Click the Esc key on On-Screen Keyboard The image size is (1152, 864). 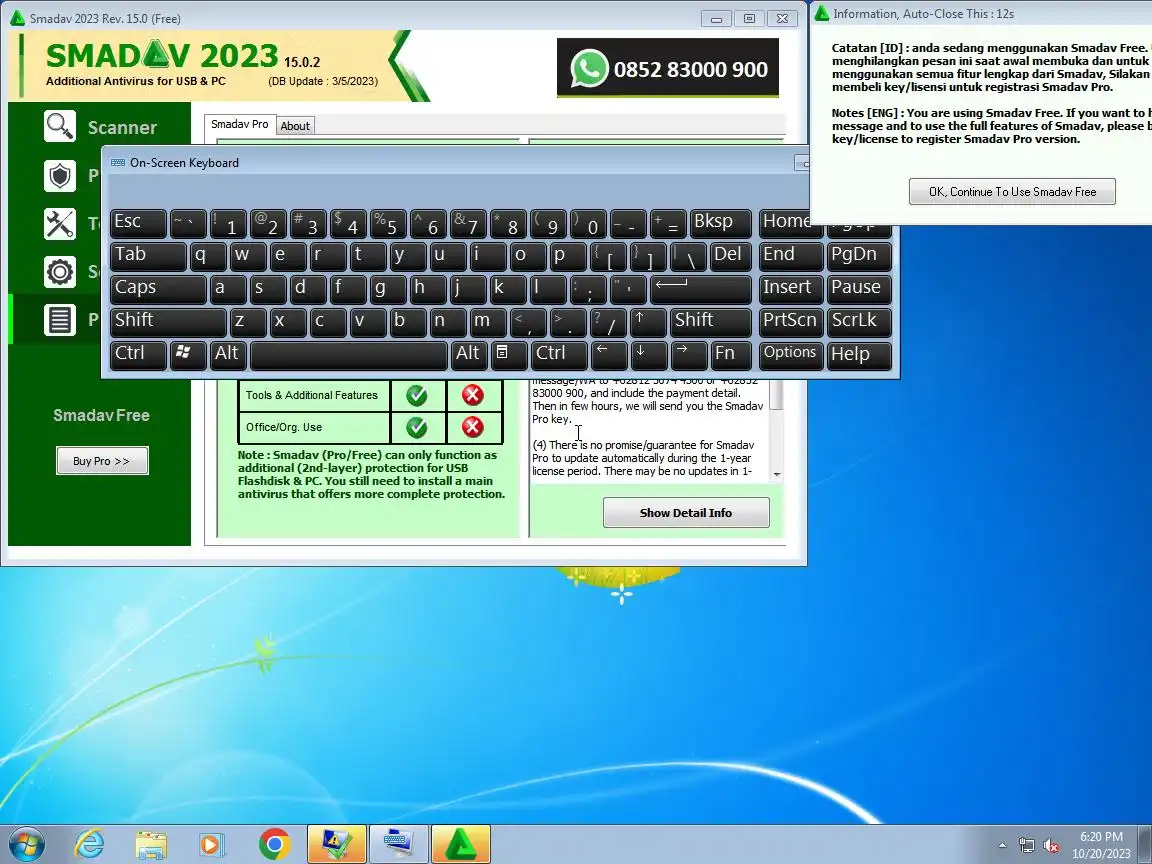[x=138, y=223]
